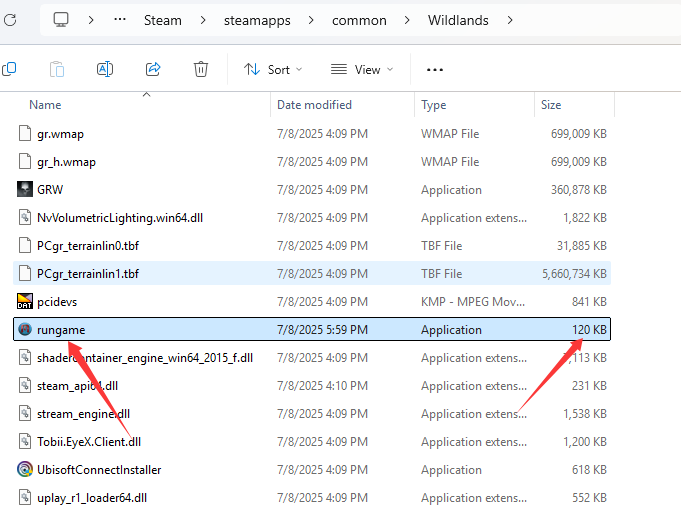This screenshot has width=681, height=515.
Task: Click the NvVolumetricLighting.win64.dll file icon
Action: click(25, 218)
